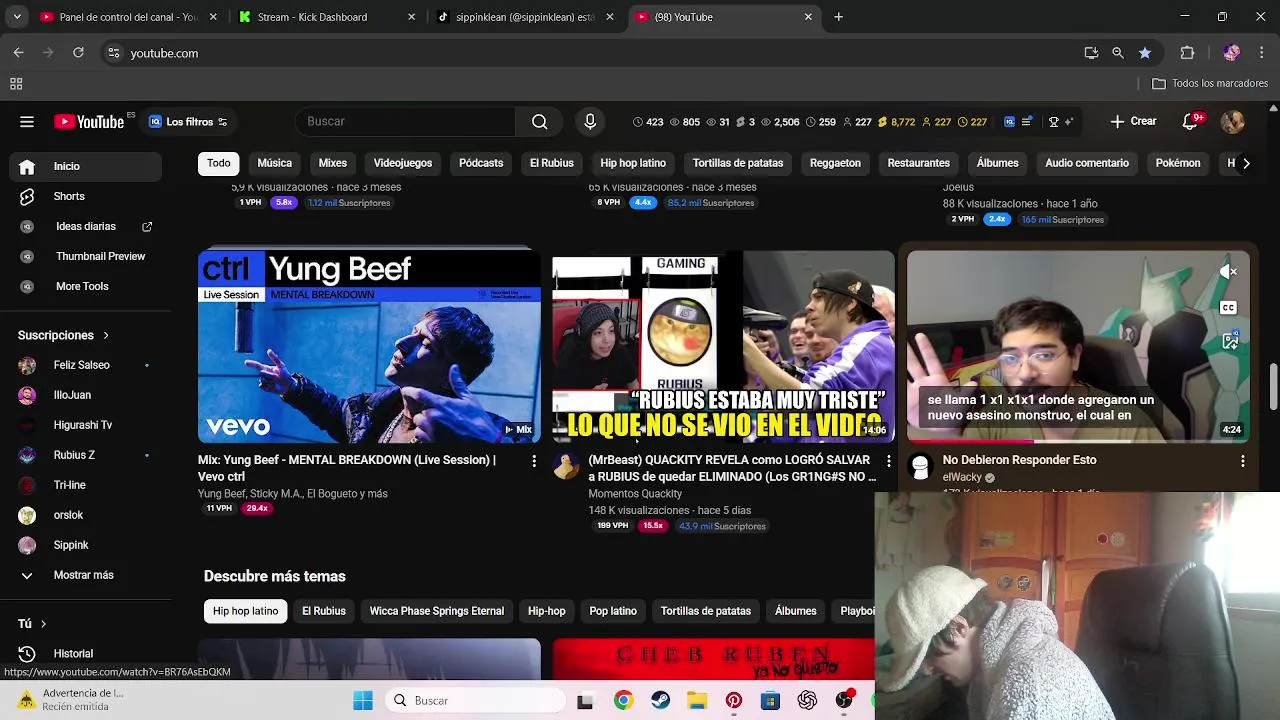Click the vidIQ sparkle icon beside trophy
This screenshot has width=1280, height=720.
point(1069,122)
